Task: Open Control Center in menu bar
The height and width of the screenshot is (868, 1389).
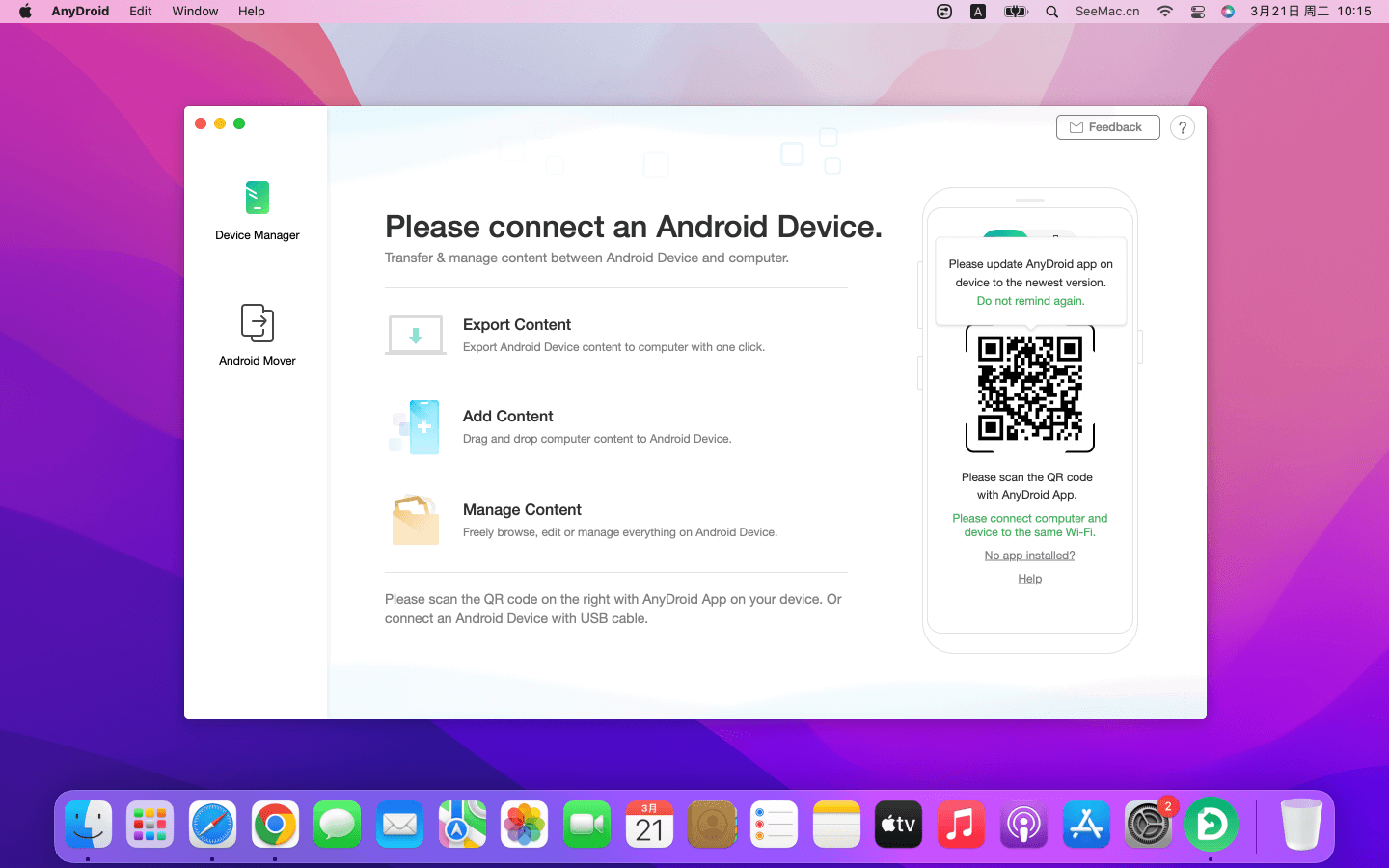Action: click(1198, 12)
